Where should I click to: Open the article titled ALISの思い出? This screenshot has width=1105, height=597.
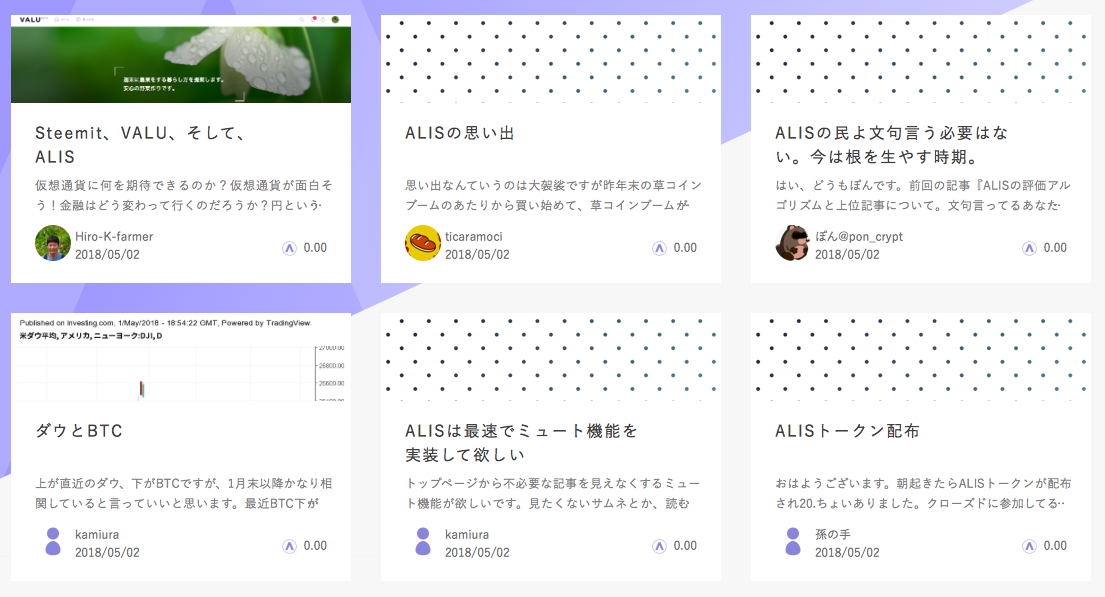click(459, 133)
